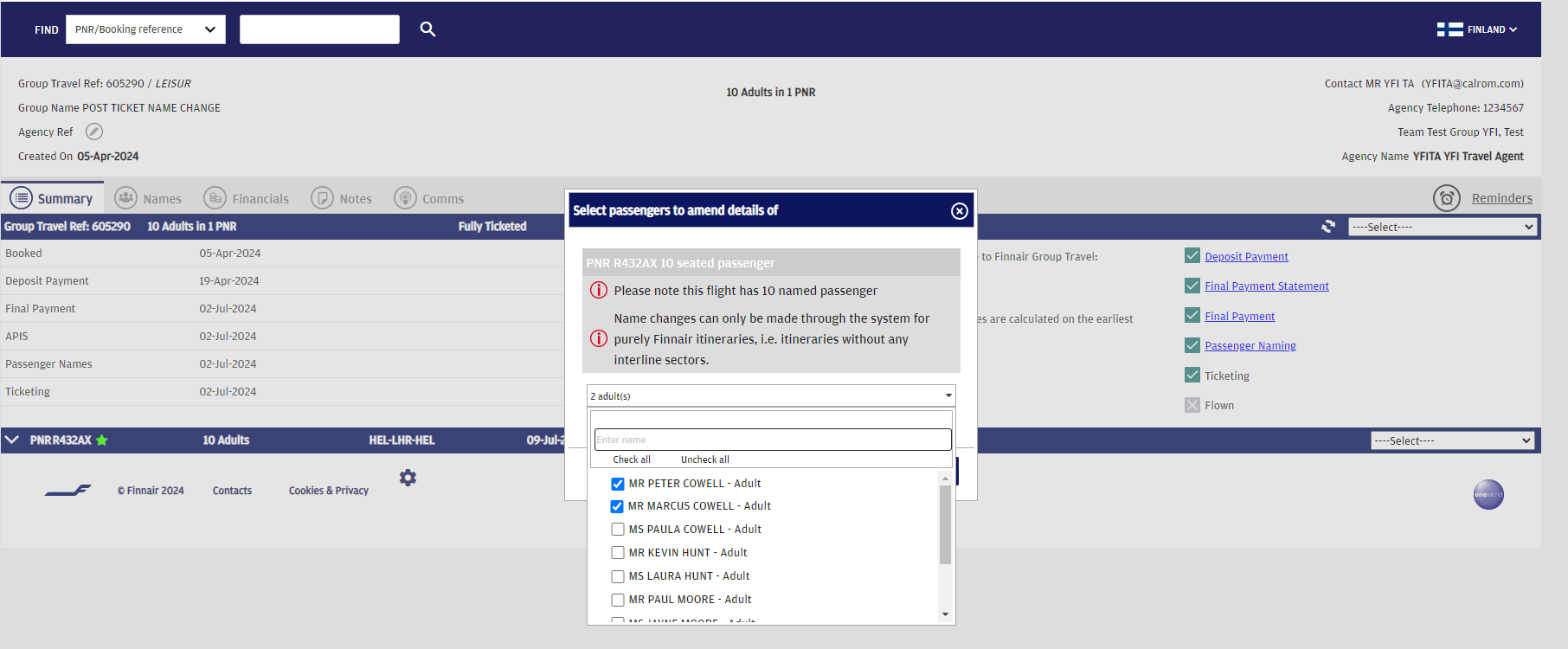Open the PNR/Booking reference dropdown
1568x649 pixels.
[x=145, y=29]
